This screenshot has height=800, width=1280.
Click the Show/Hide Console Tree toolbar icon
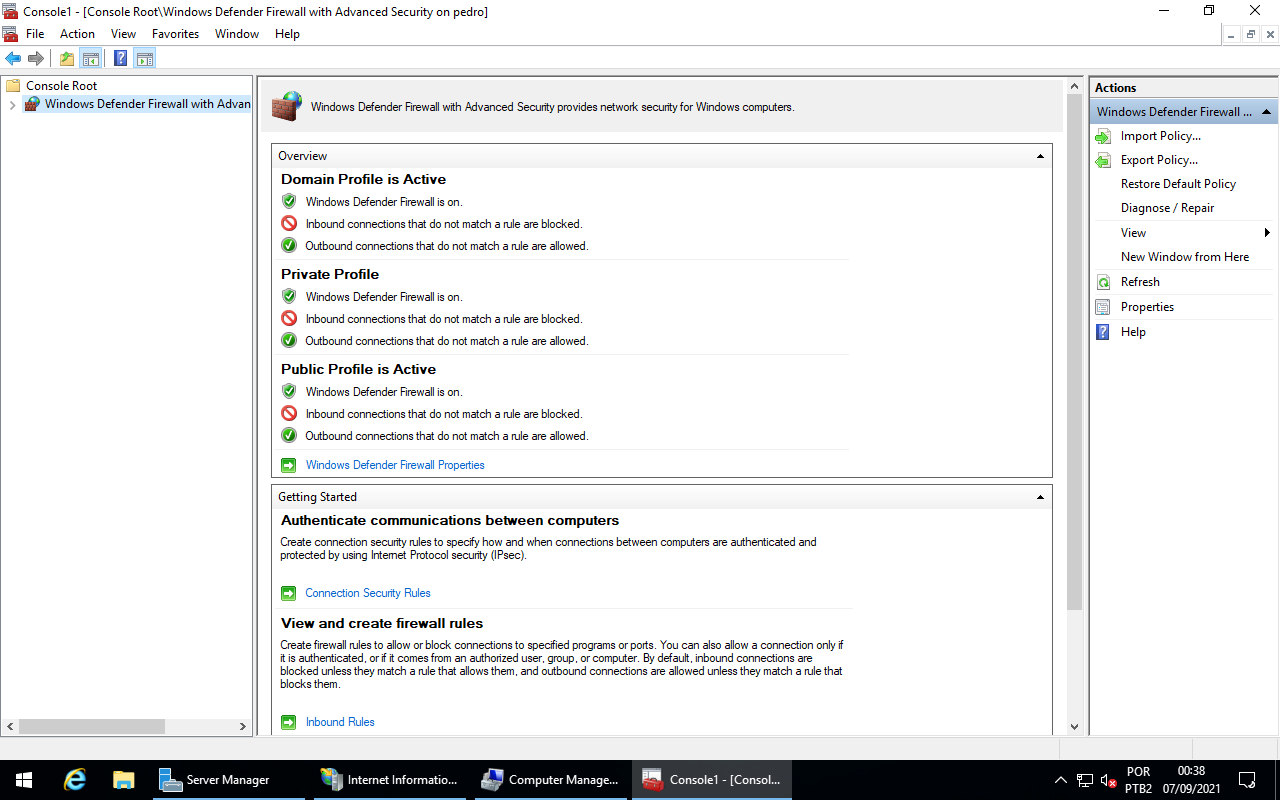pos(91,57)
